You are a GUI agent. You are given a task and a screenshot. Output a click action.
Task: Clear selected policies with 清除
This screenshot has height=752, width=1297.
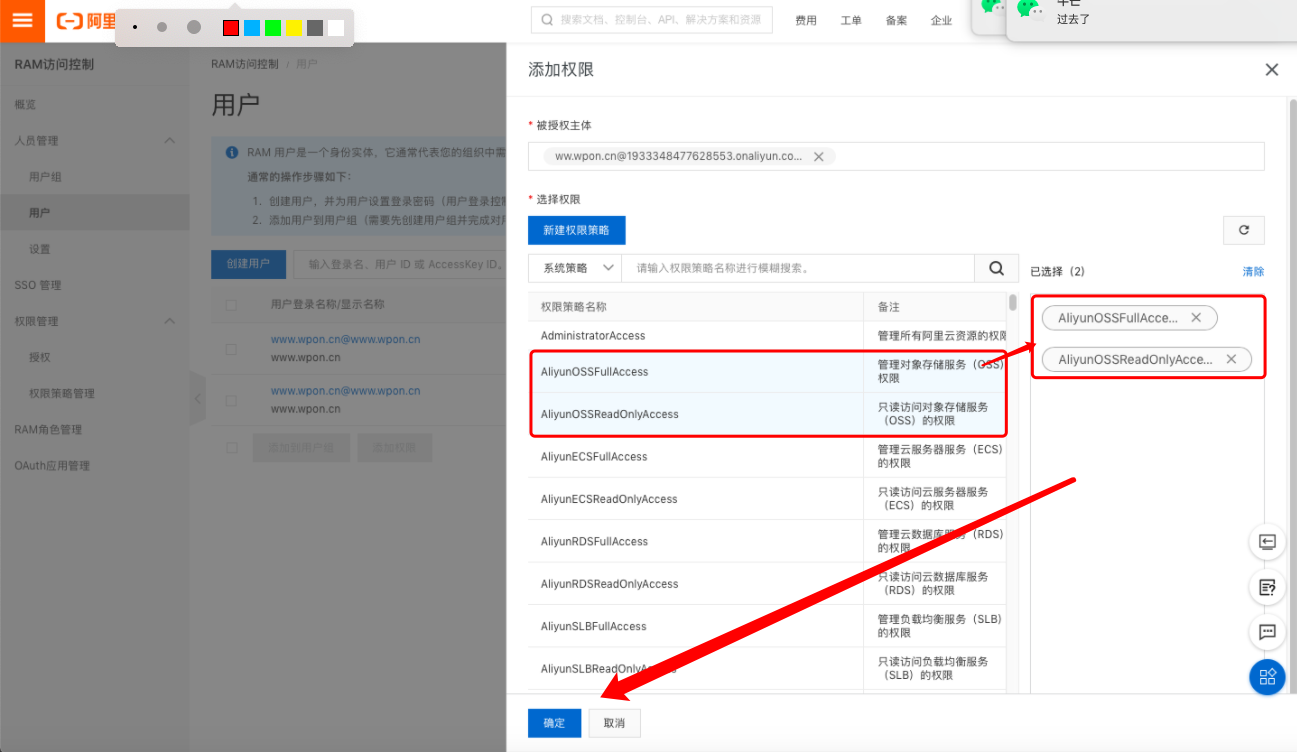pos(1253,272)
